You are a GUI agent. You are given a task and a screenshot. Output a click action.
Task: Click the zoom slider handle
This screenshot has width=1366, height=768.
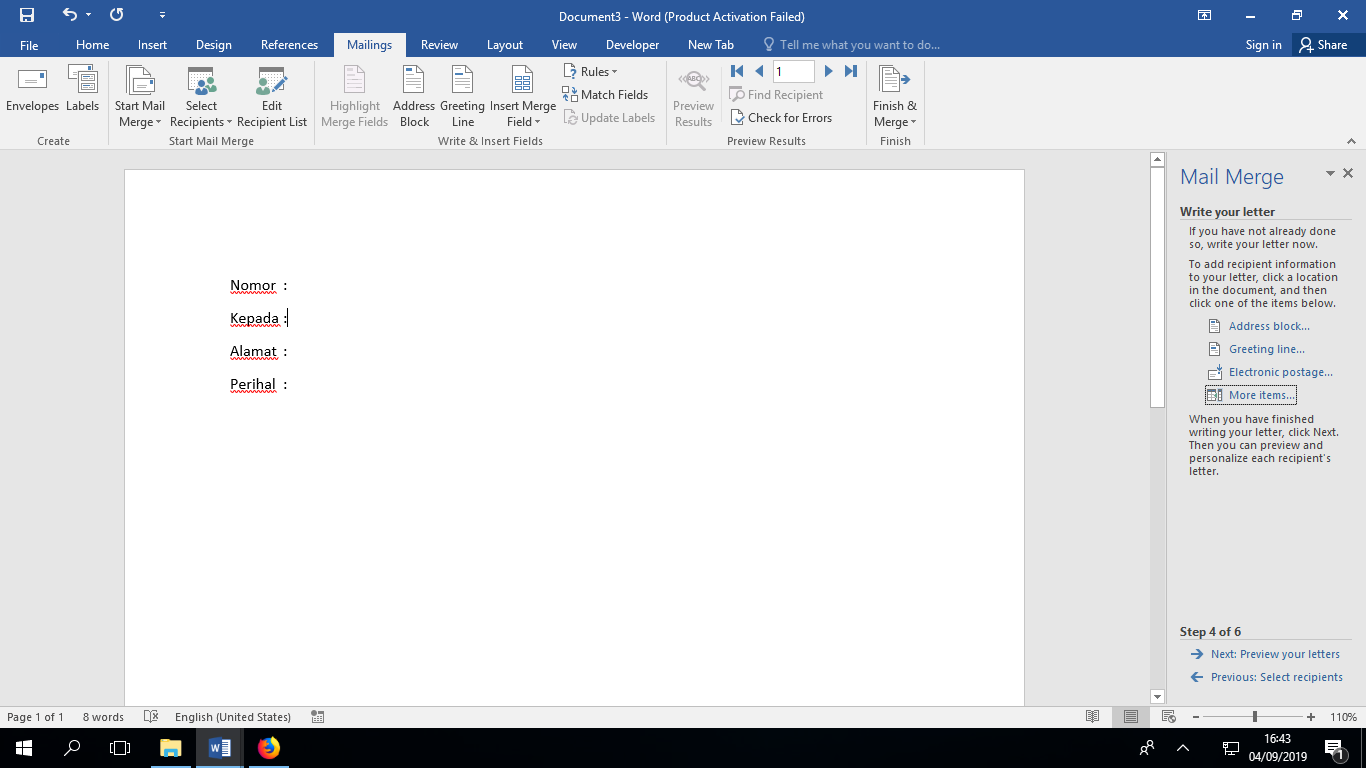[1254, 717]
